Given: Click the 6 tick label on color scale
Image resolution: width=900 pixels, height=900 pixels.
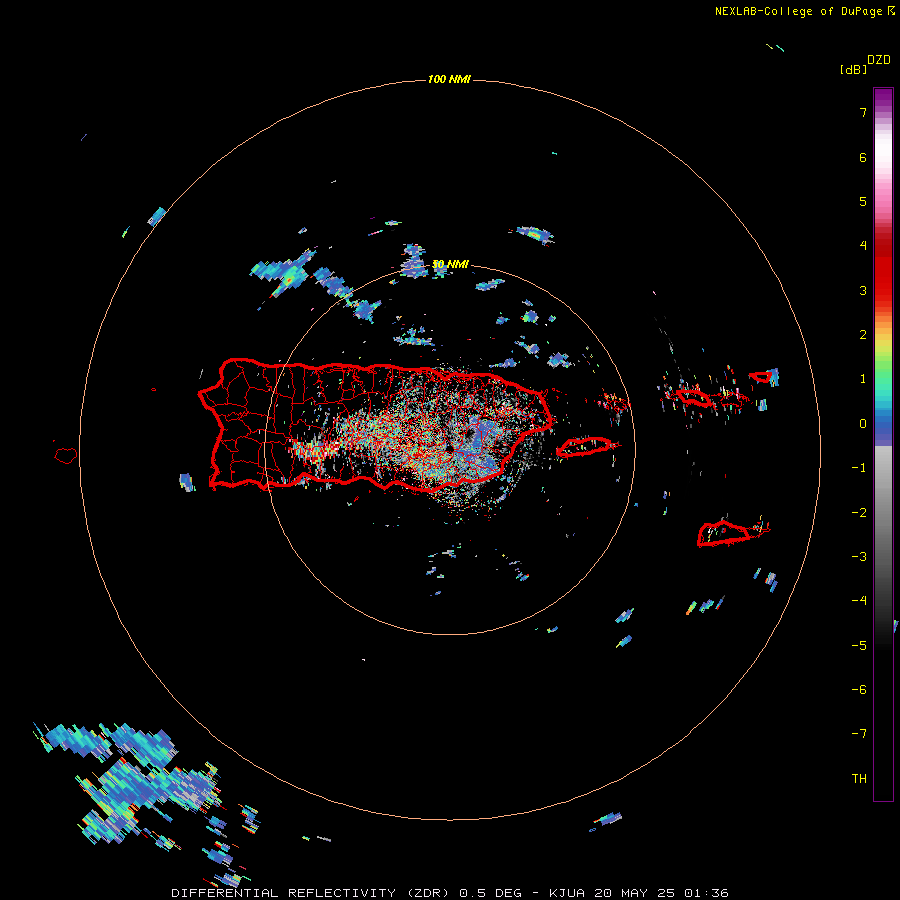Looking at the screenshot, I should tap(863, 157).
